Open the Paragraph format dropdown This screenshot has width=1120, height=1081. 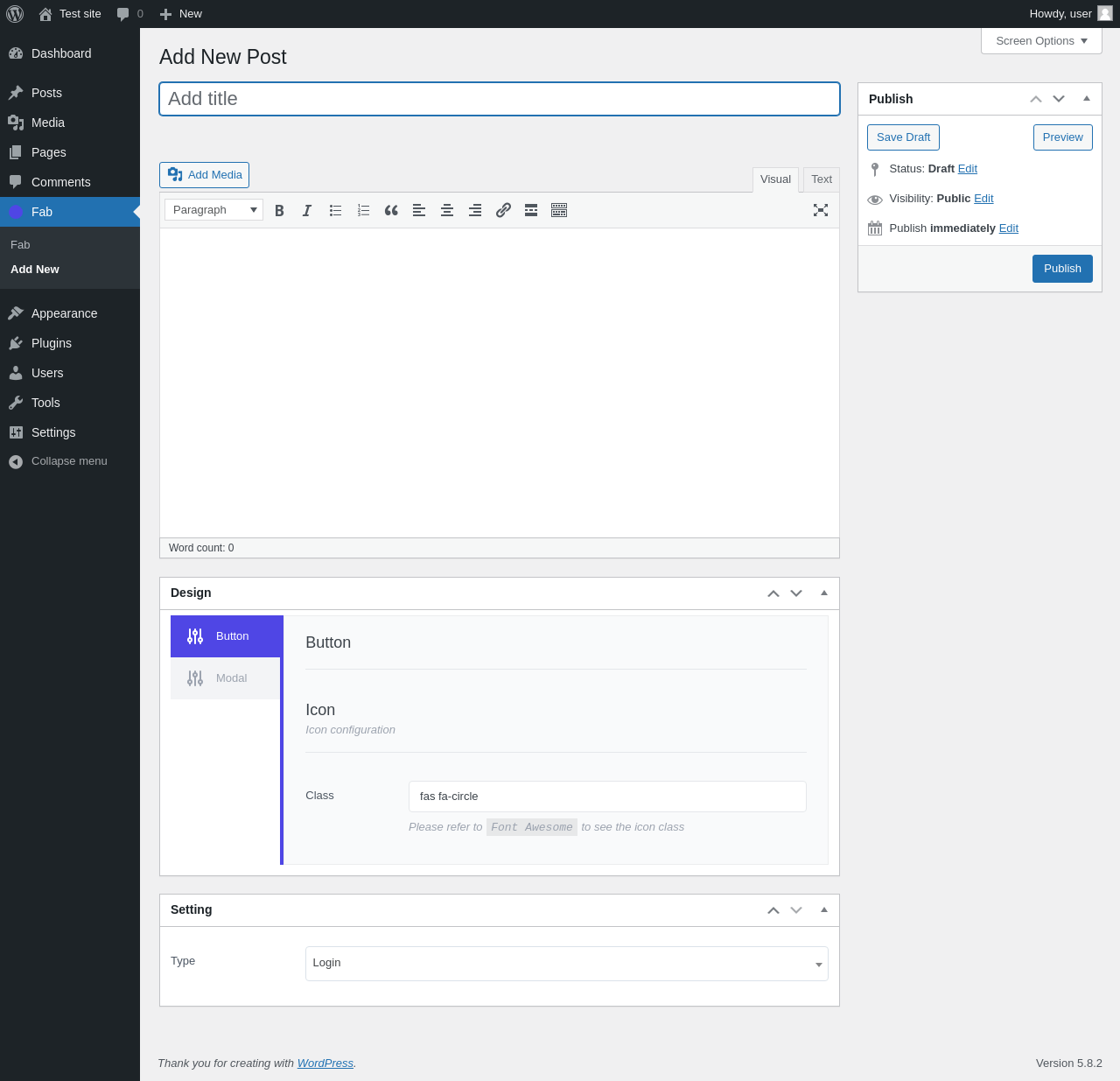[x=213, y=210]
